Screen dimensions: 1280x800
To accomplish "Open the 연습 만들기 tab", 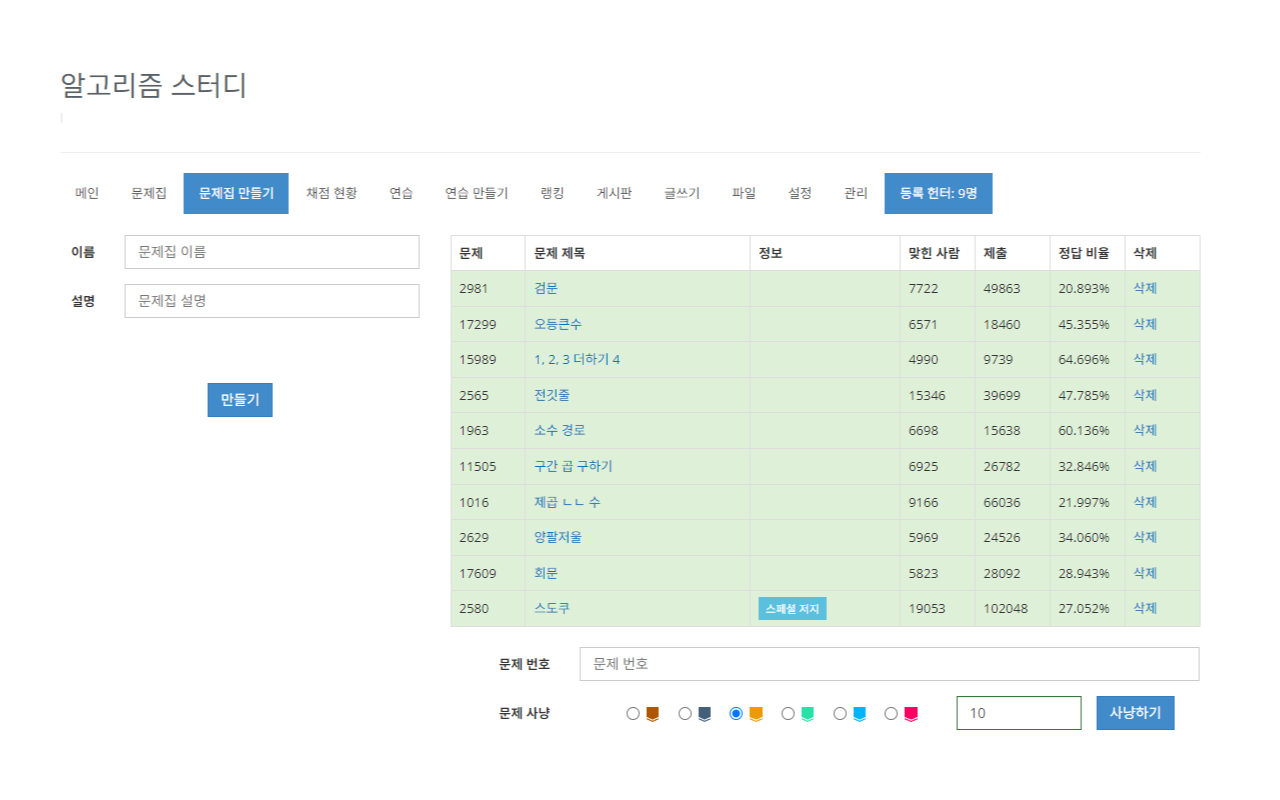I will (x=477, y=194).
